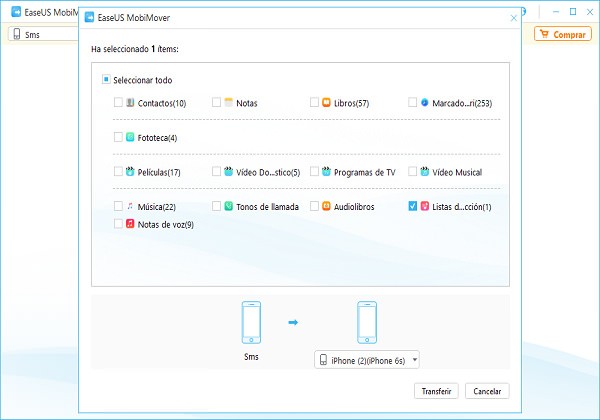This screenshot has width=600, height=420.
Task: Click the dropdown arrow beside iPhone 6s
Action: (x=414, y=360)
